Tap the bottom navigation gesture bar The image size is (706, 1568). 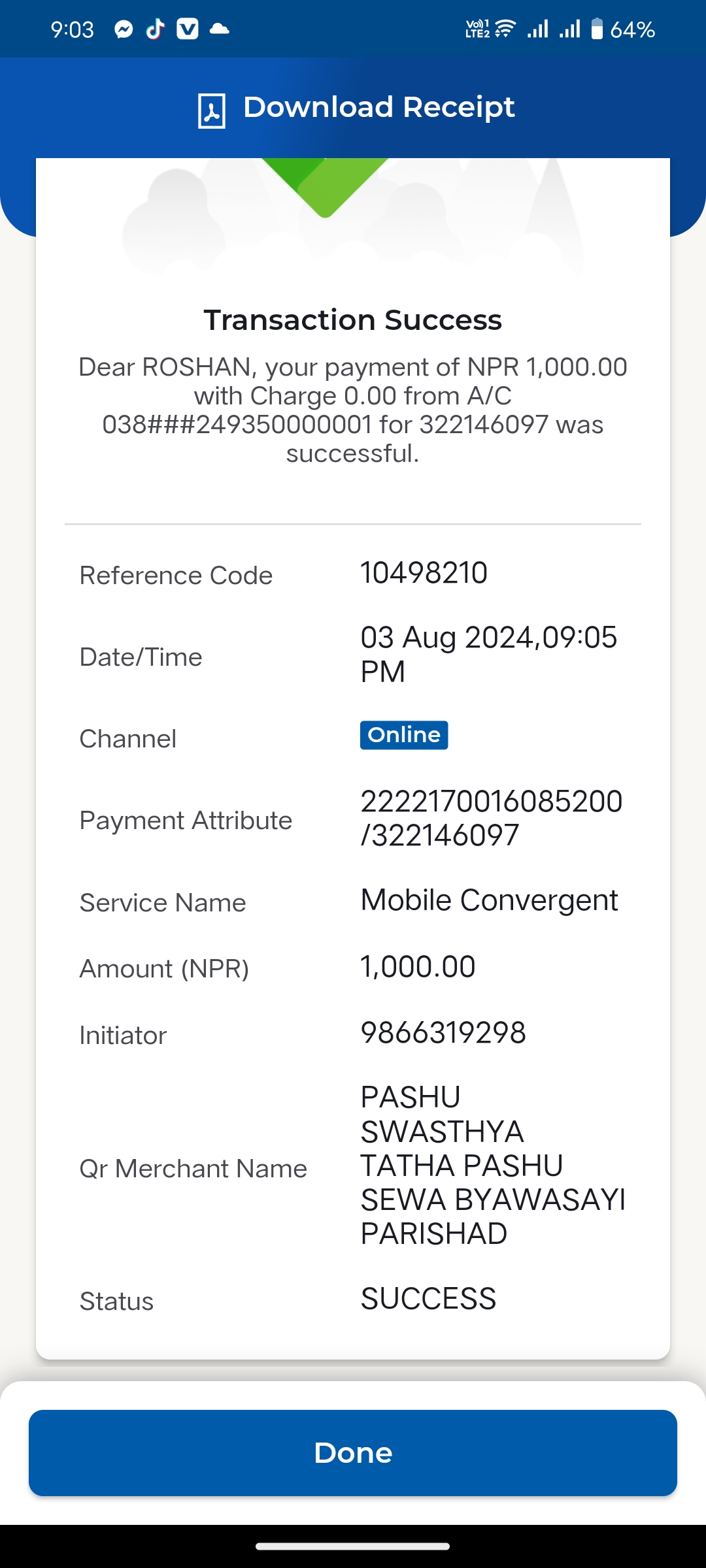[x=353, y=1546]
